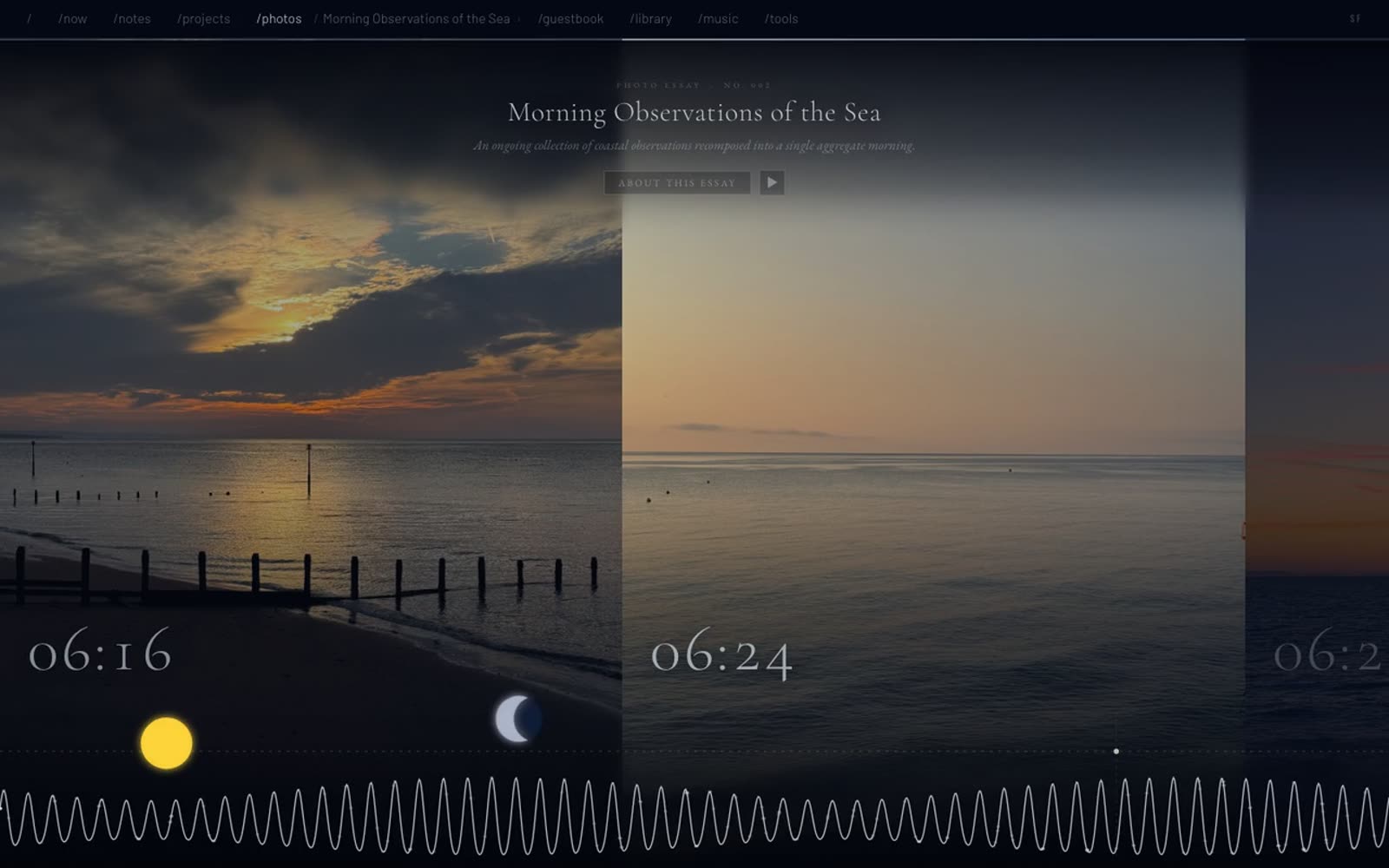Play the photo essay slideshow
Viewport: 1389px width, 868px height.
[x=772, y=182]
